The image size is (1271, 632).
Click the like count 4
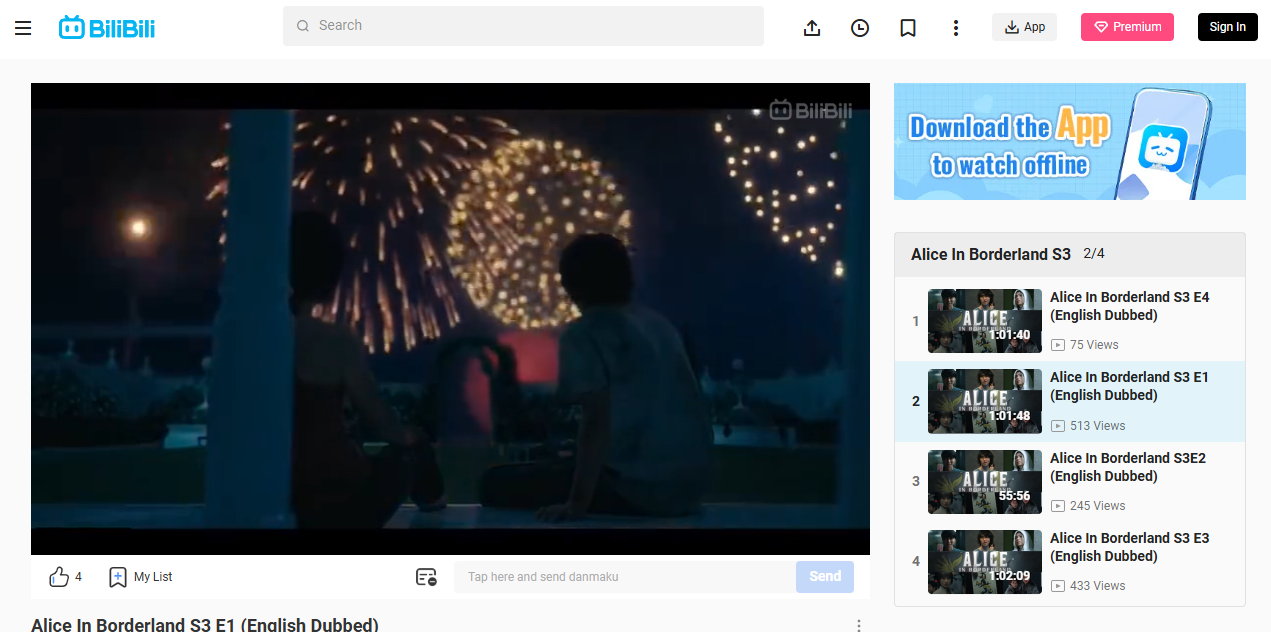79,577
